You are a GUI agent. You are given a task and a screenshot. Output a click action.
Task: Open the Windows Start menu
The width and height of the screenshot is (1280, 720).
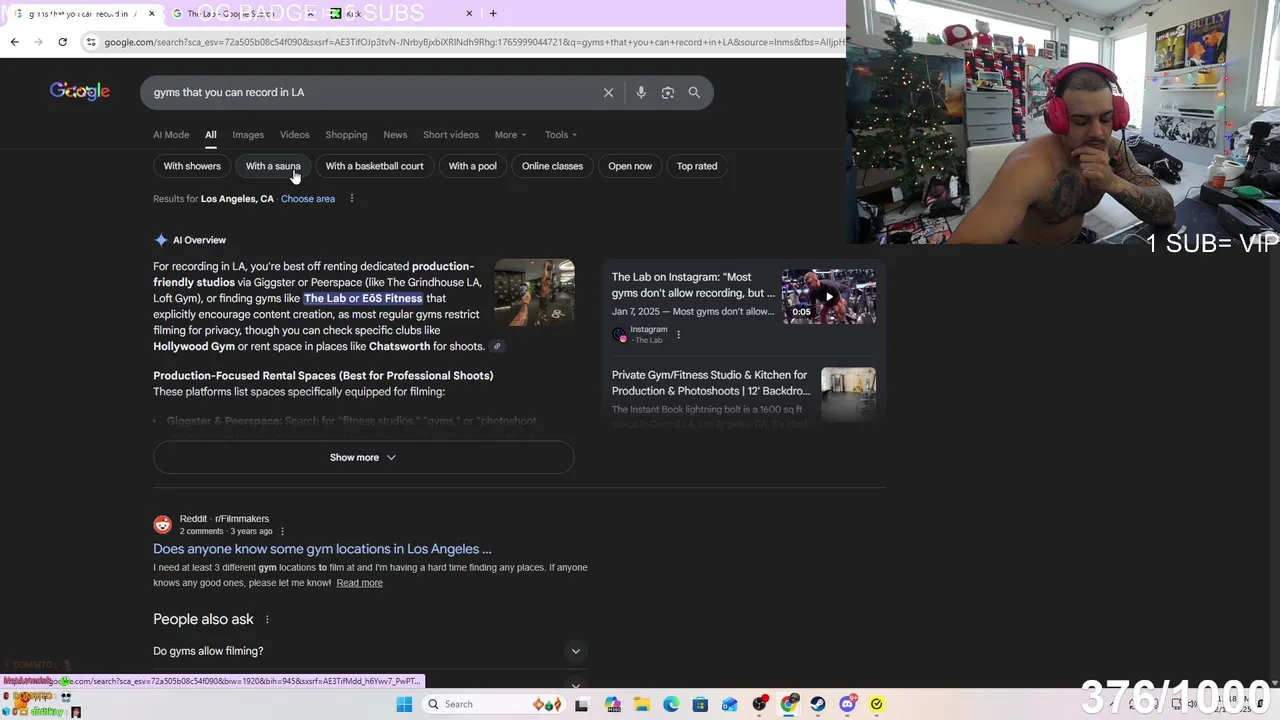click(x=404, y=704)
